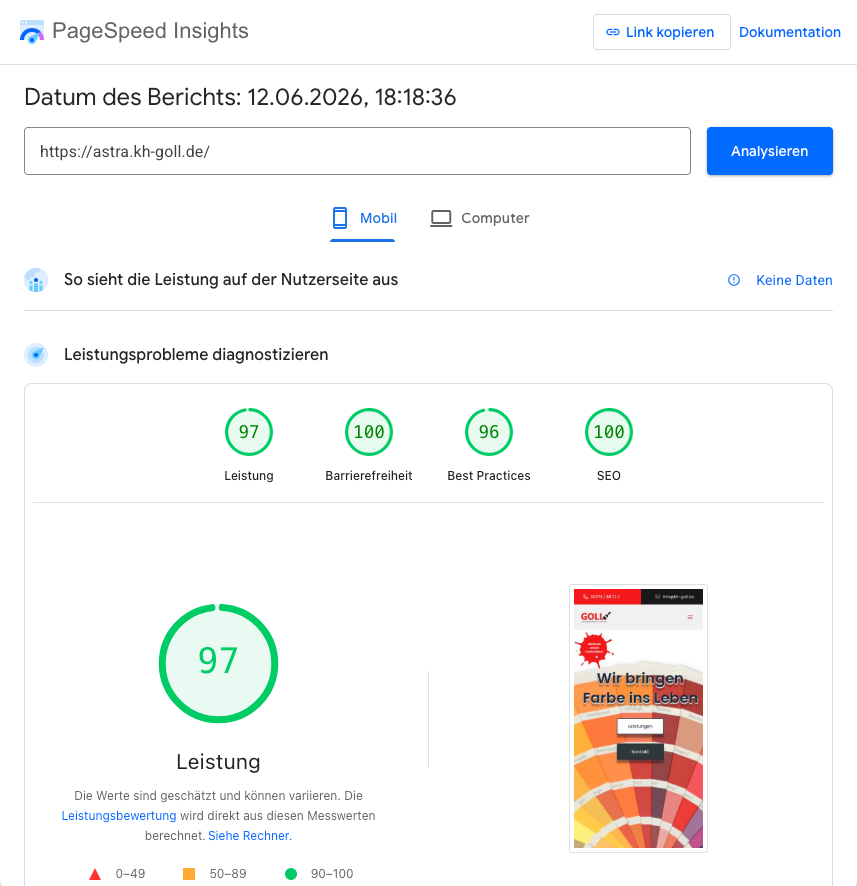857x886 pixels.
Task: Click the Datum des Berichts heading
Action: (240, 97)
